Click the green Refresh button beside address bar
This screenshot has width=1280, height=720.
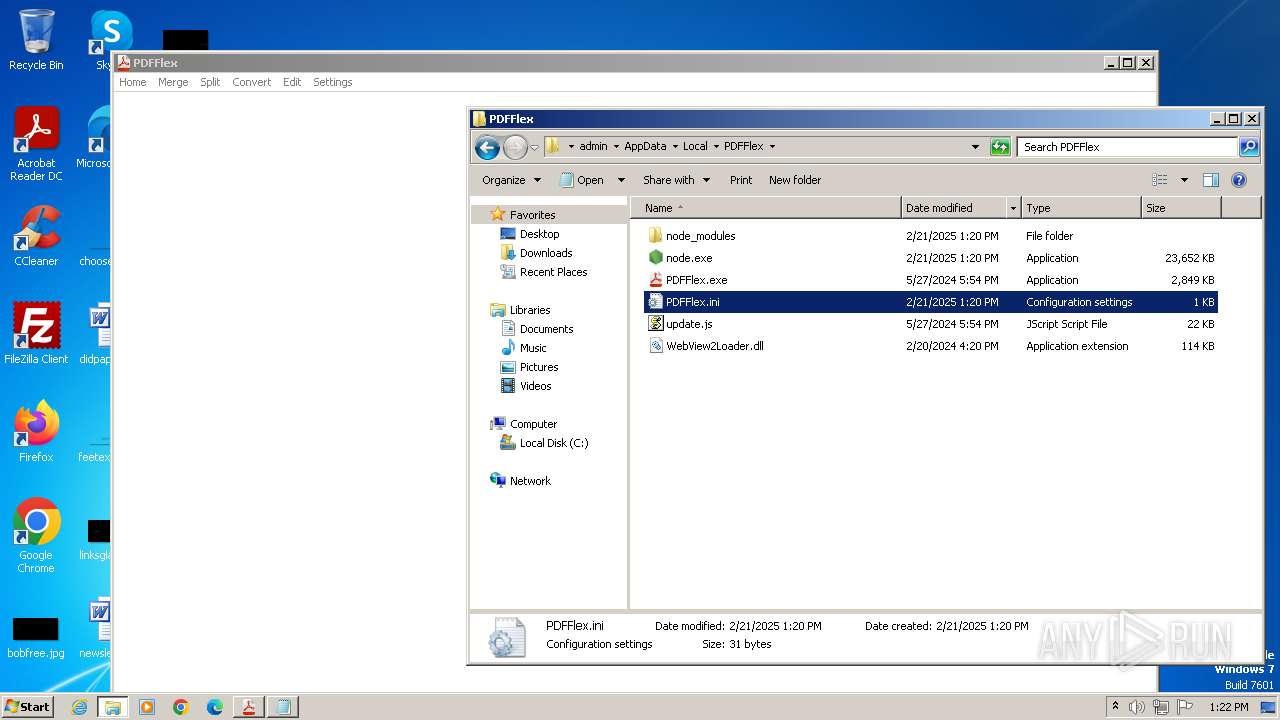tap(1000, 147)
